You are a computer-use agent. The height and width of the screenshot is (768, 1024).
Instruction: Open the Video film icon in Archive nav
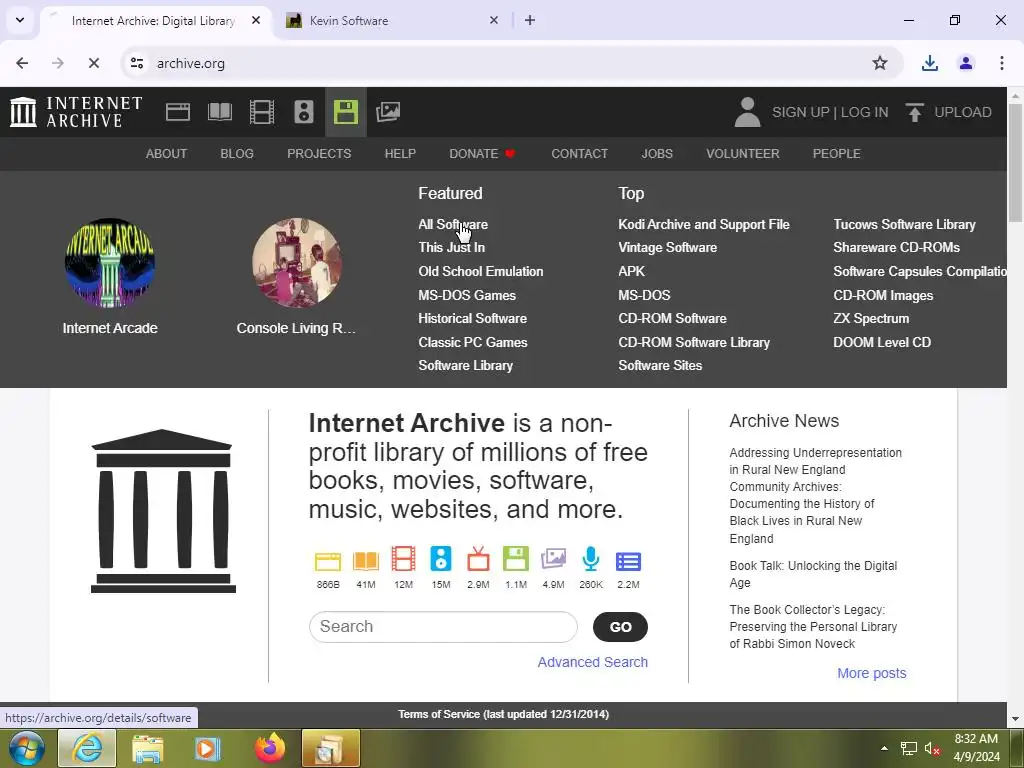click(262, 112)
